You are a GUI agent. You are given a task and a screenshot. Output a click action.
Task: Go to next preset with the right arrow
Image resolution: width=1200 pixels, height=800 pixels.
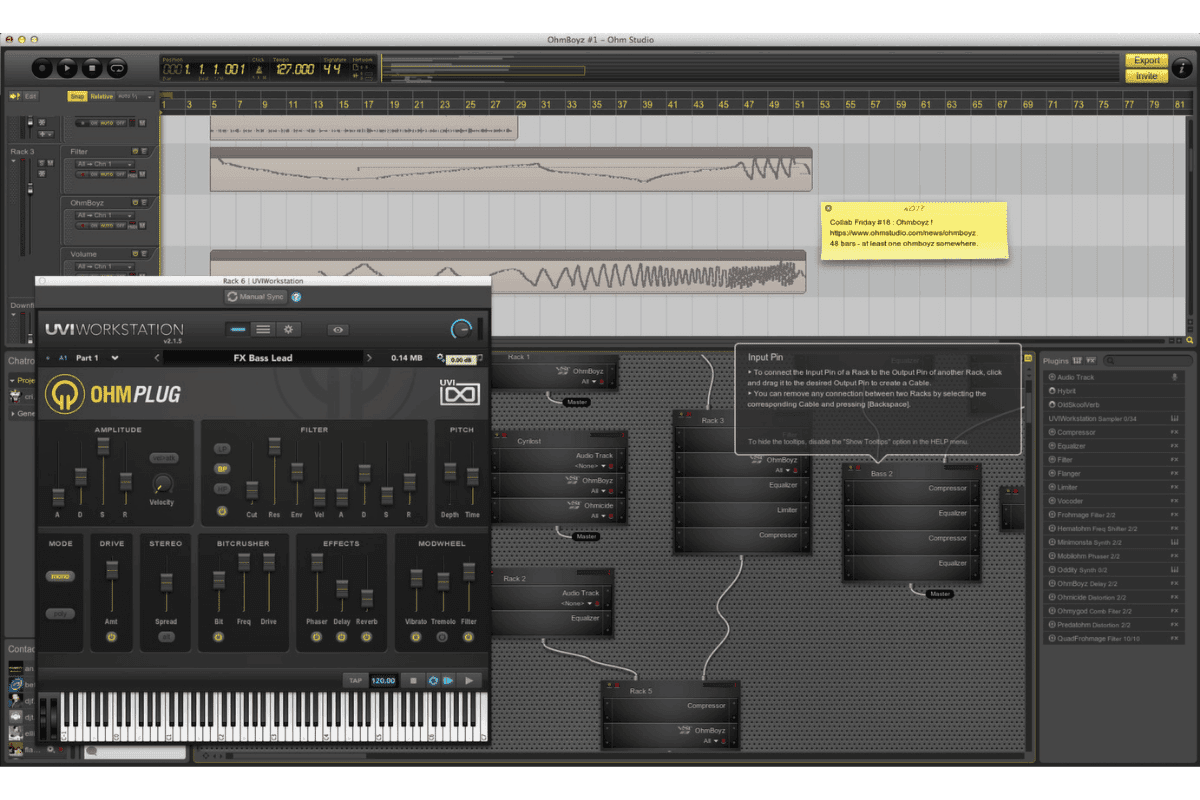[370, 357]
